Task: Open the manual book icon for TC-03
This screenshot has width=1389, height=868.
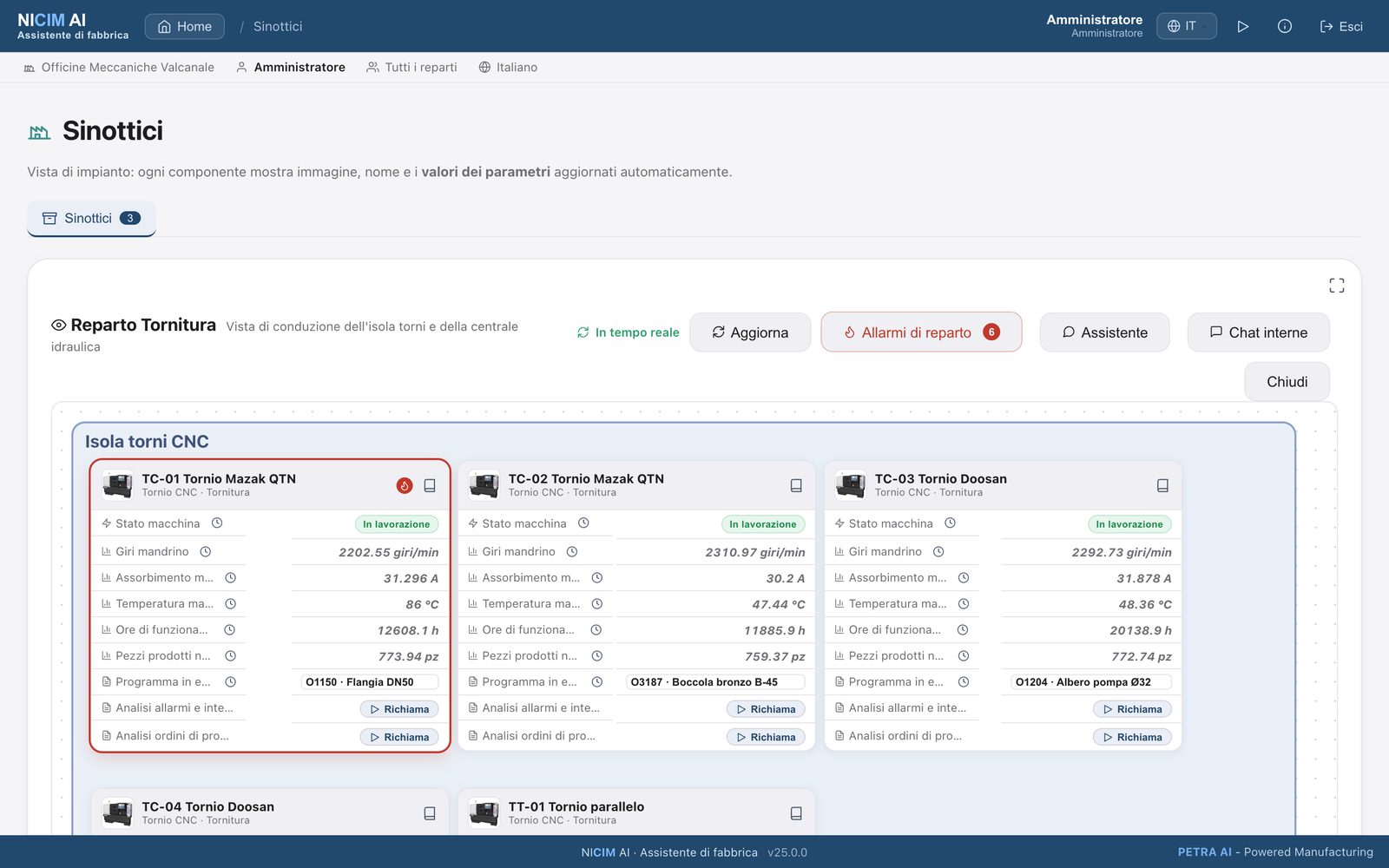Action: [1162, 485]
